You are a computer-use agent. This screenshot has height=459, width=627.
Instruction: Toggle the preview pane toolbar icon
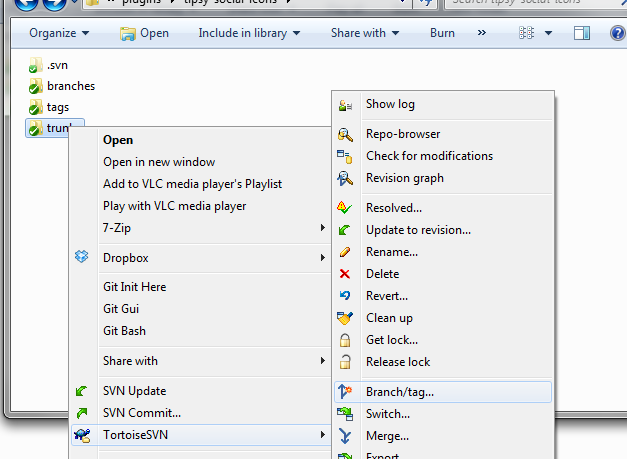coord(581,33)
